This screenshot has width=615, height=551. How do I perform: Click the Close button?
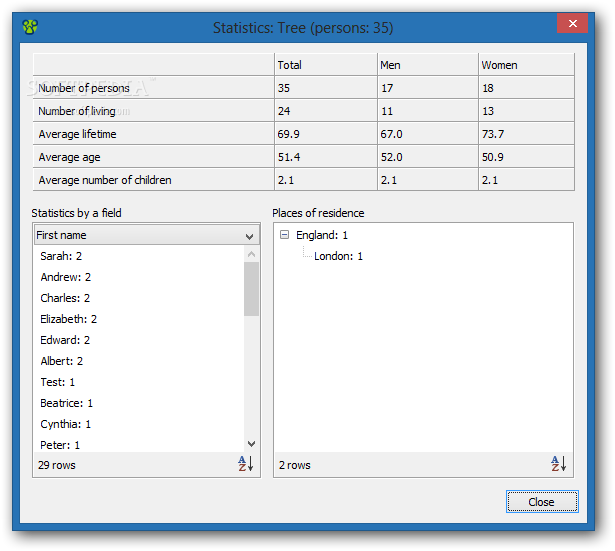(x=542, y=502)
